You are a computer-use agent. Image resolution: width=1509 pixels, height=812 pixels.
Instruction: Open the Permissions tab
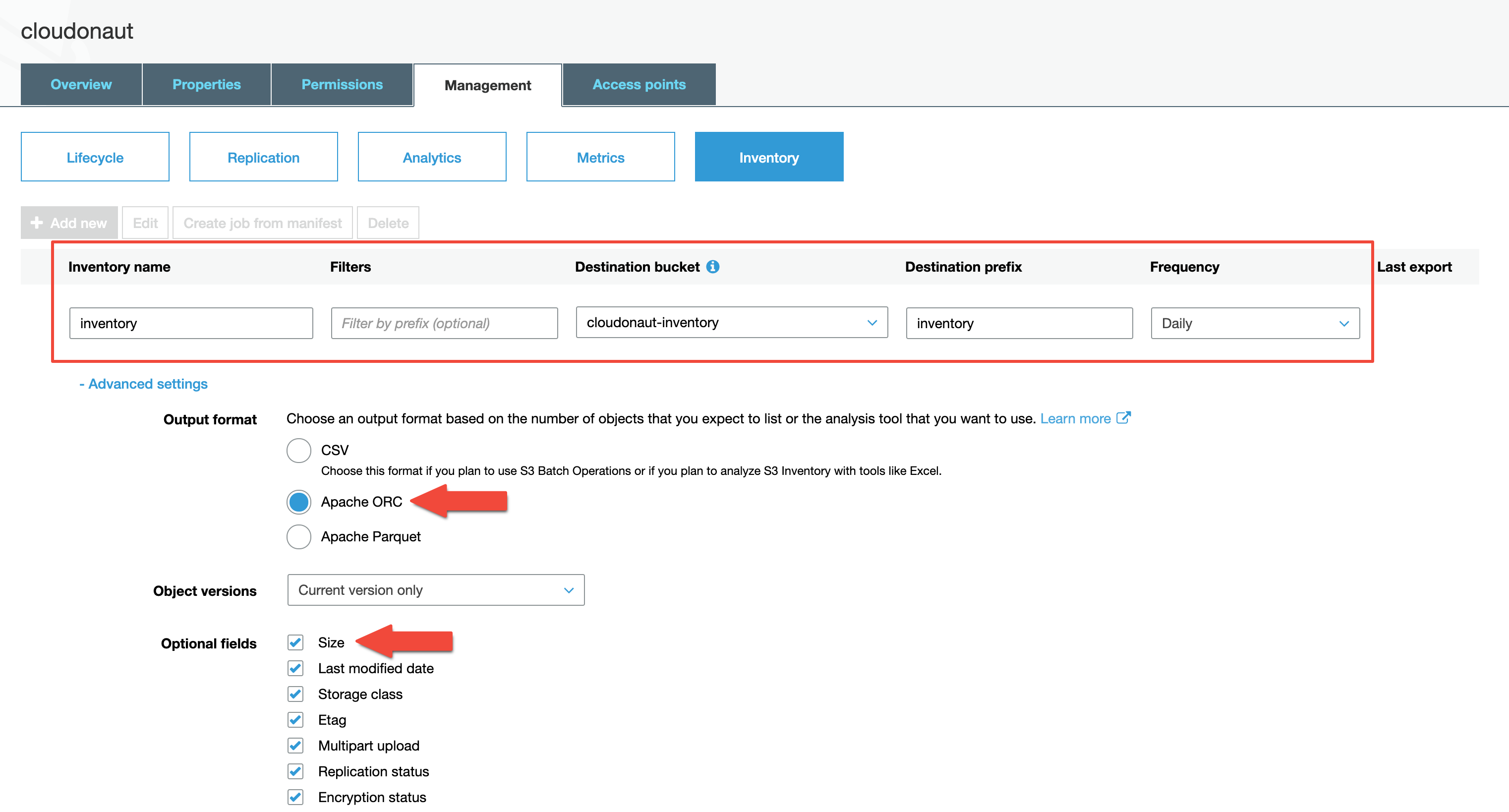coord(342,84)
